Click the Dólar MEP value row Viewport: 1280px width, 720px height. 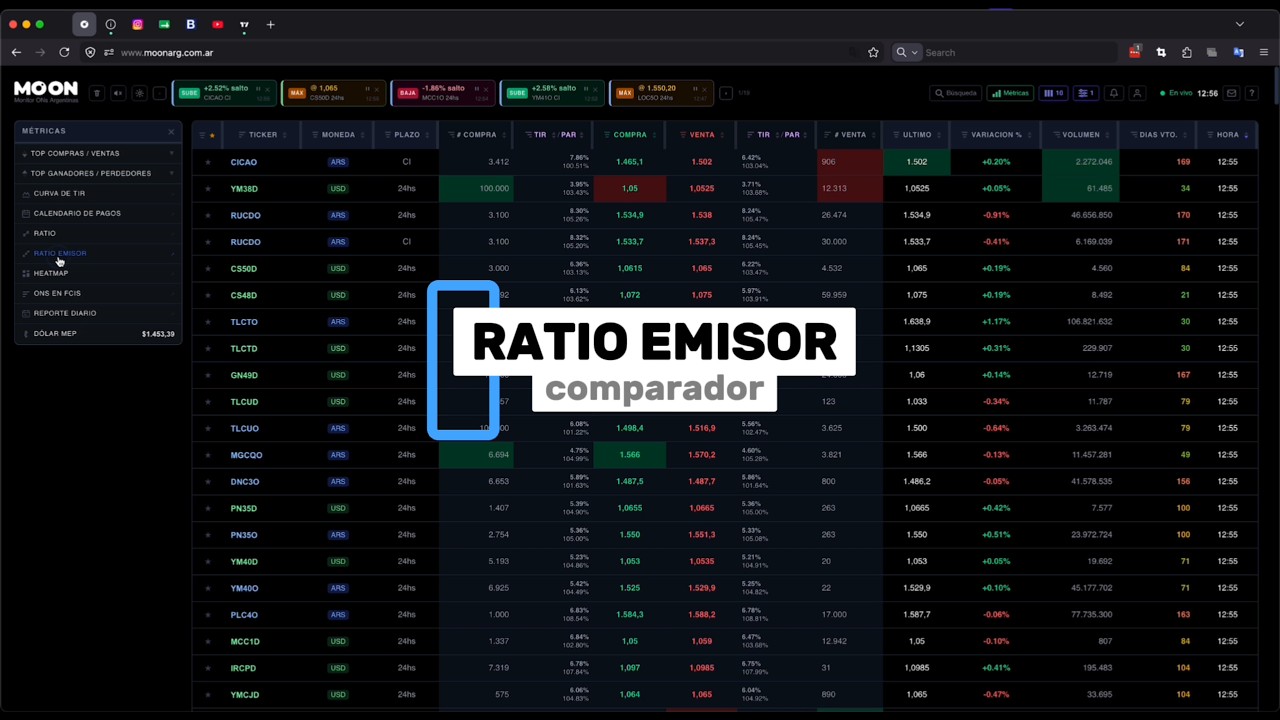[98, 333]
